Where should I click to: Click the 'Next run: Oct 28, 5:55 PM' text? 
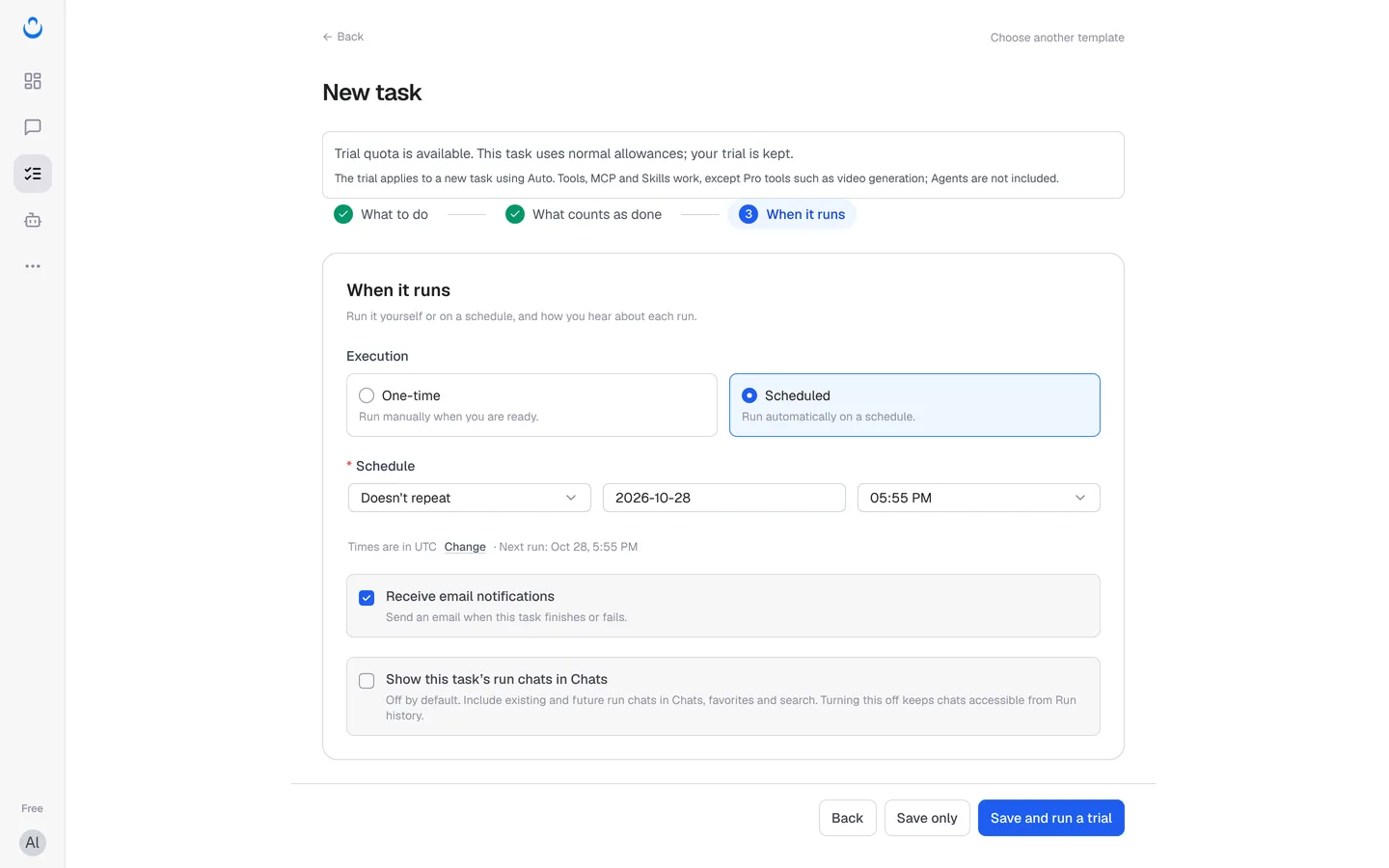pos(568,547)
